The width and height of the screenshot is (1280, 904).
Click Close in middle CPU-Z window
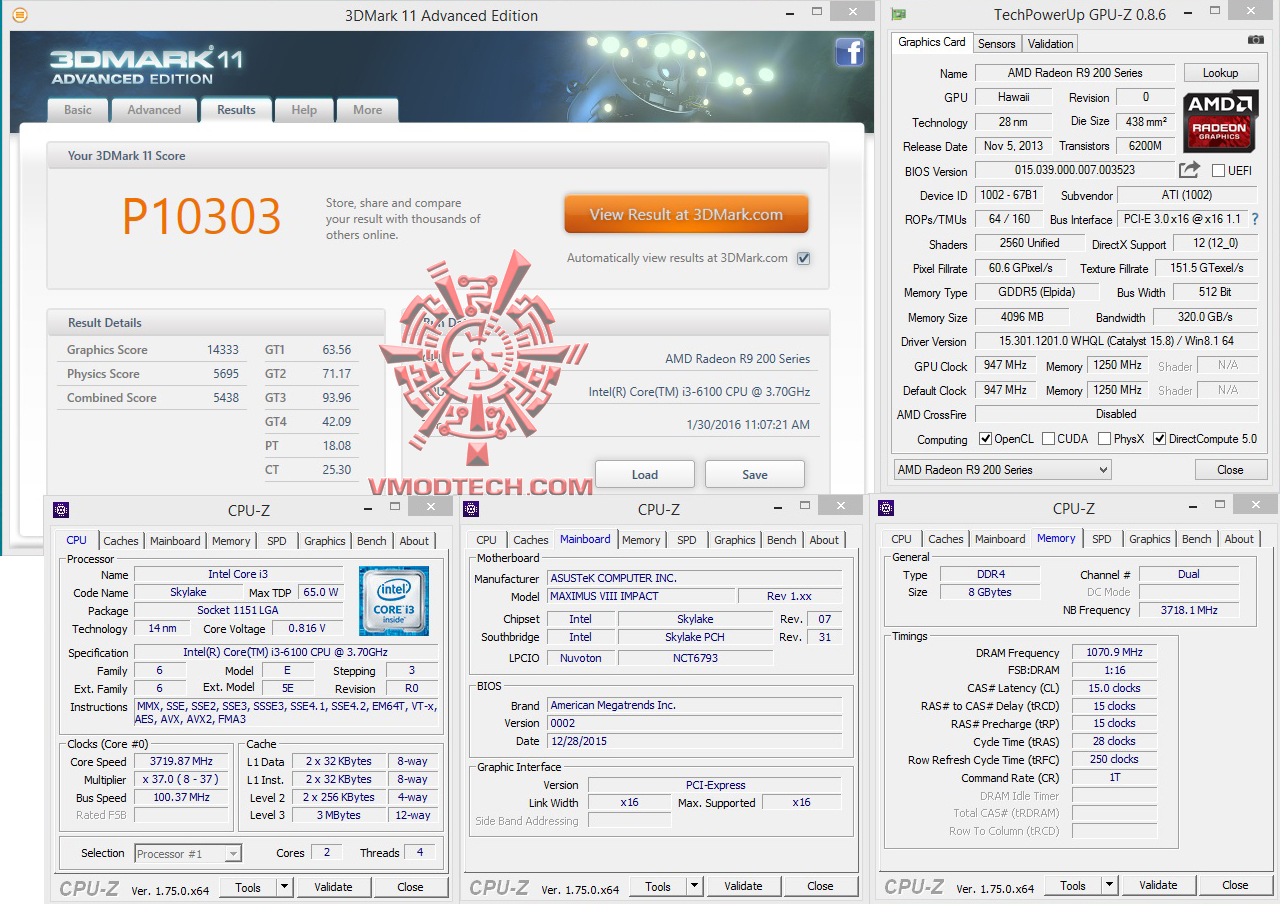[x=820, y=886]
